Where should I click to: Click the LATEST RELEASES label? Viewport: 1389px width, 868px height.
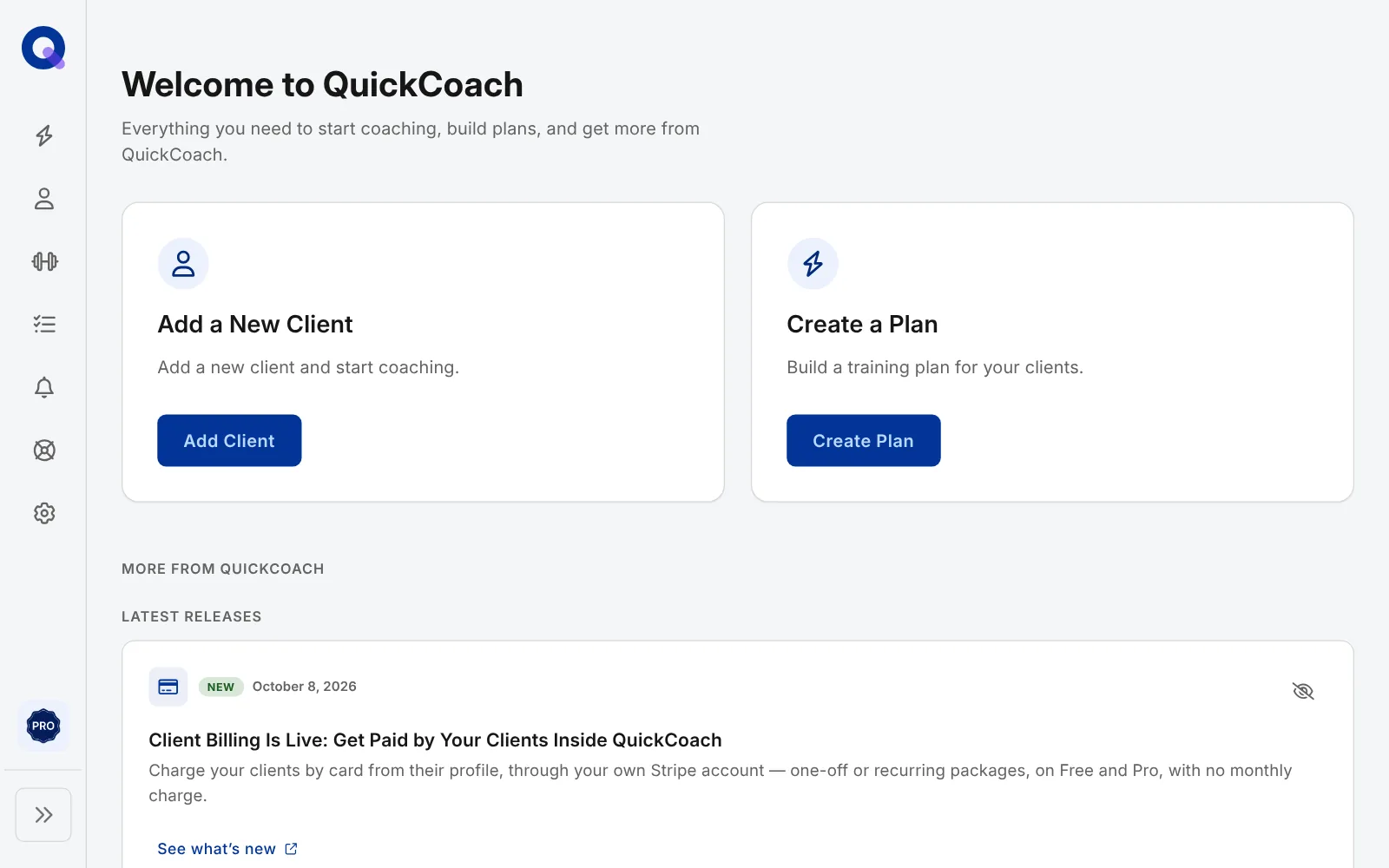192,616
